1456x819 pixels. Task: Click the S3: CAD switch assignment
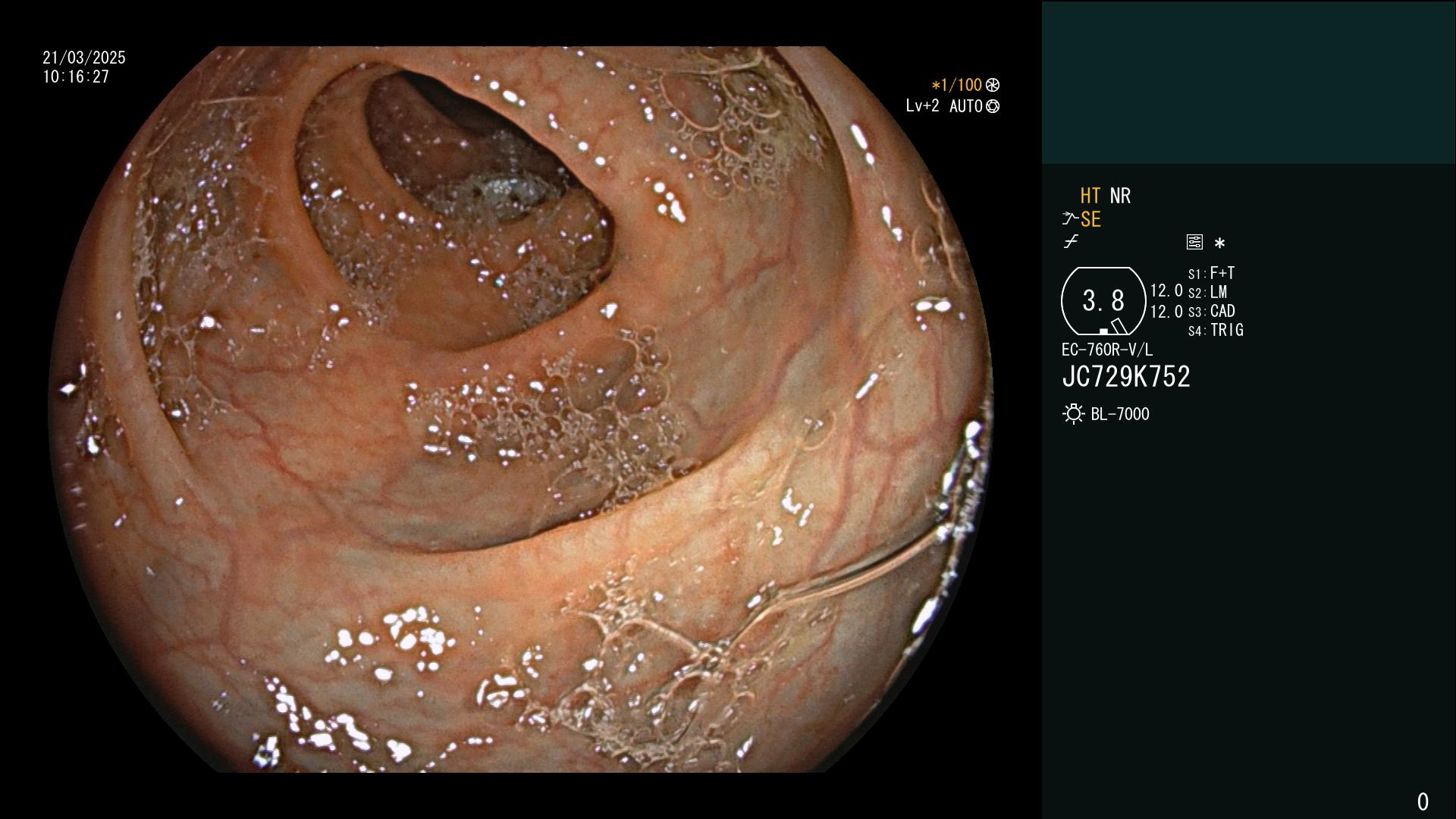[1211, 311]
